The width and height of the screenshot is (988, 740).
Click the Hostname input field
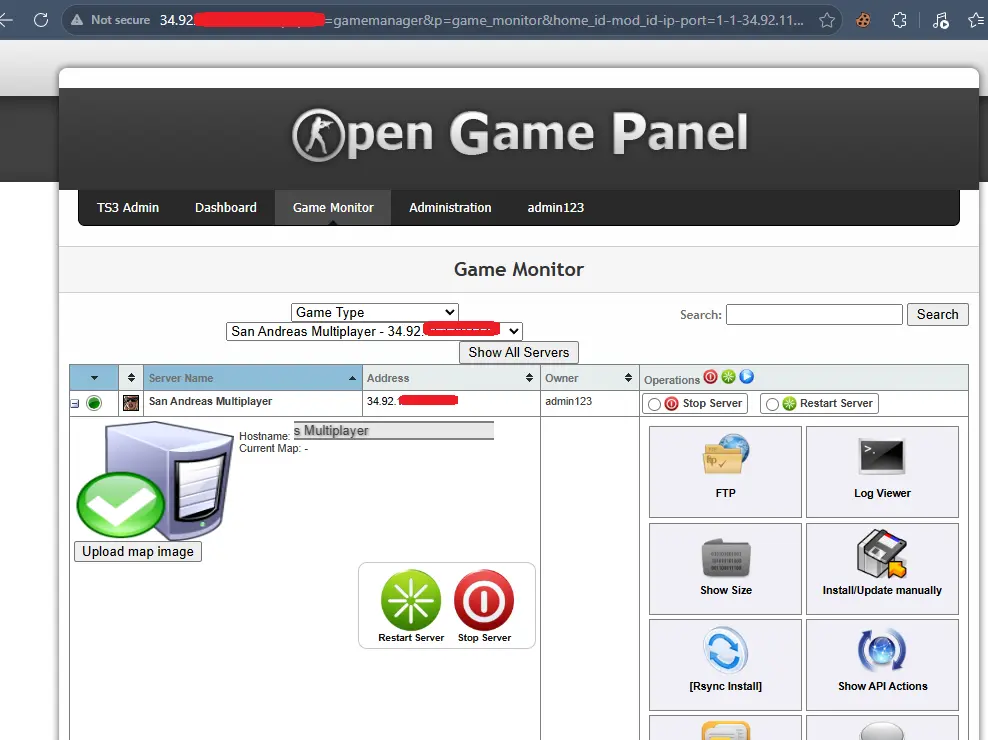coord(394,431)
